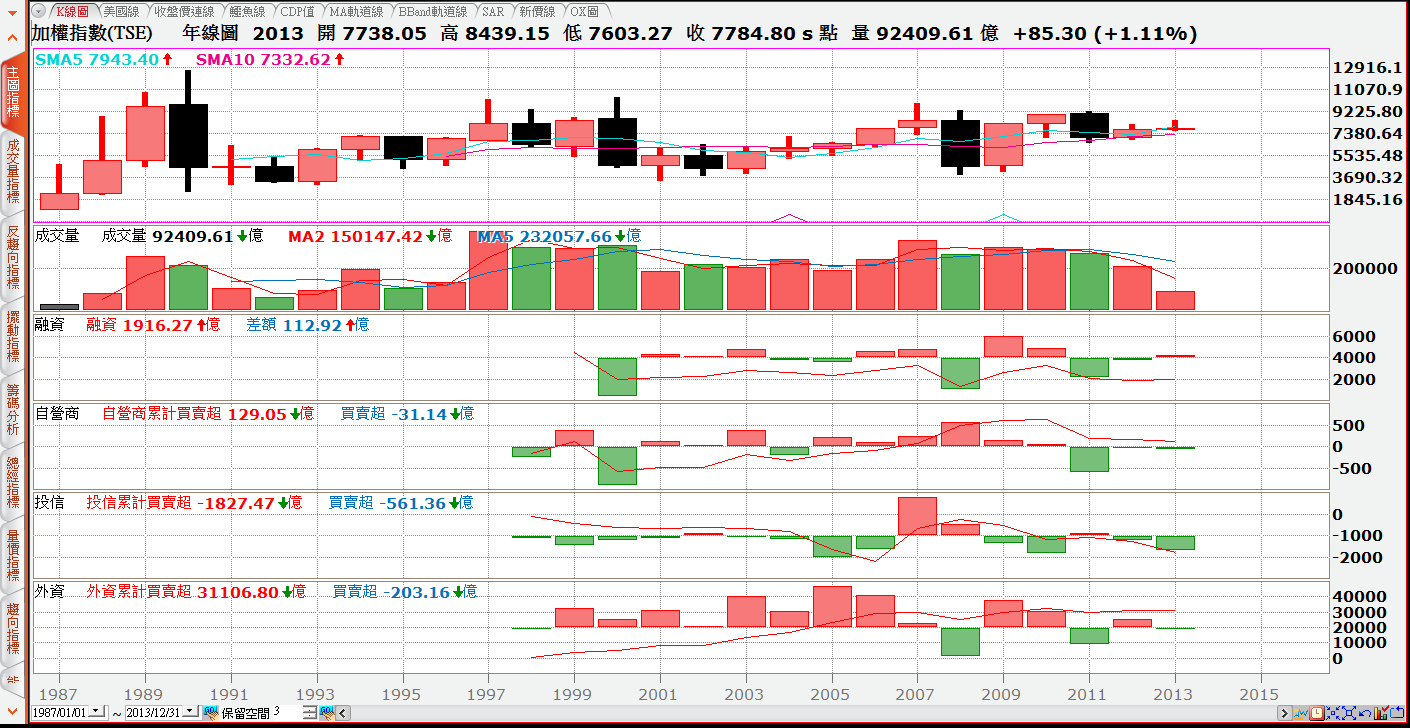Click MA5 232057.66 label
The height and width of the screenshot is (728, 1410).
[544, 236]
